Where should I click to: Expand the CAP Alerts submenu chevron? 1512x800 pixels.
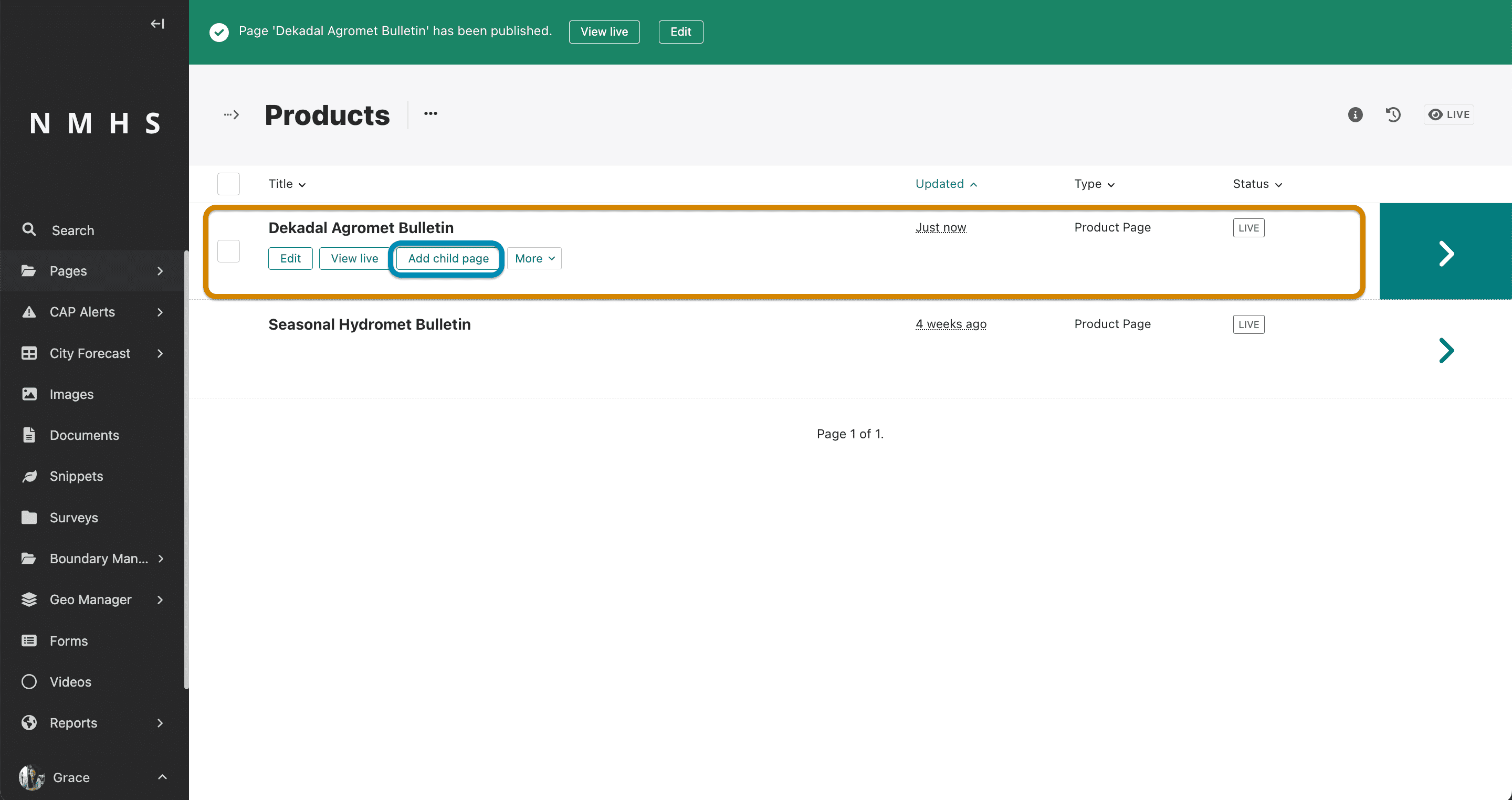coord(160,312)
